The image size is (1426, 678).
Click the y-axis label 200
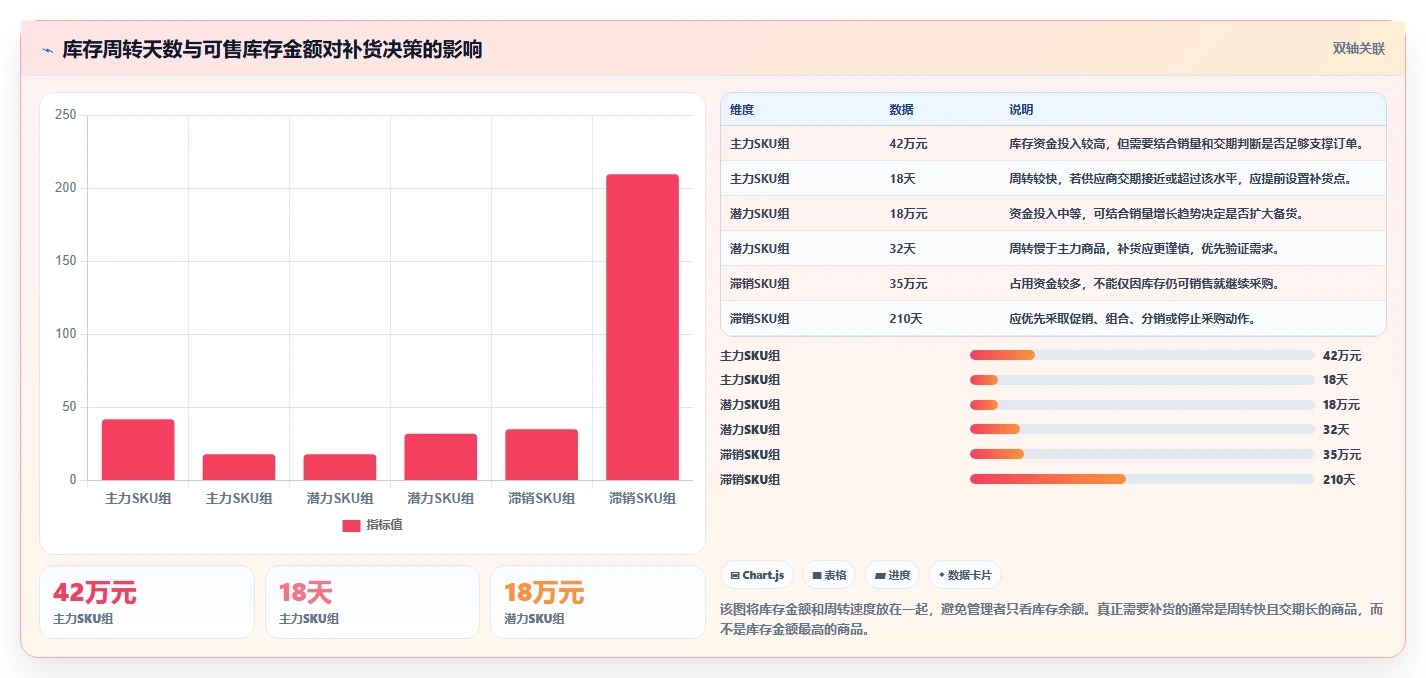66,188
